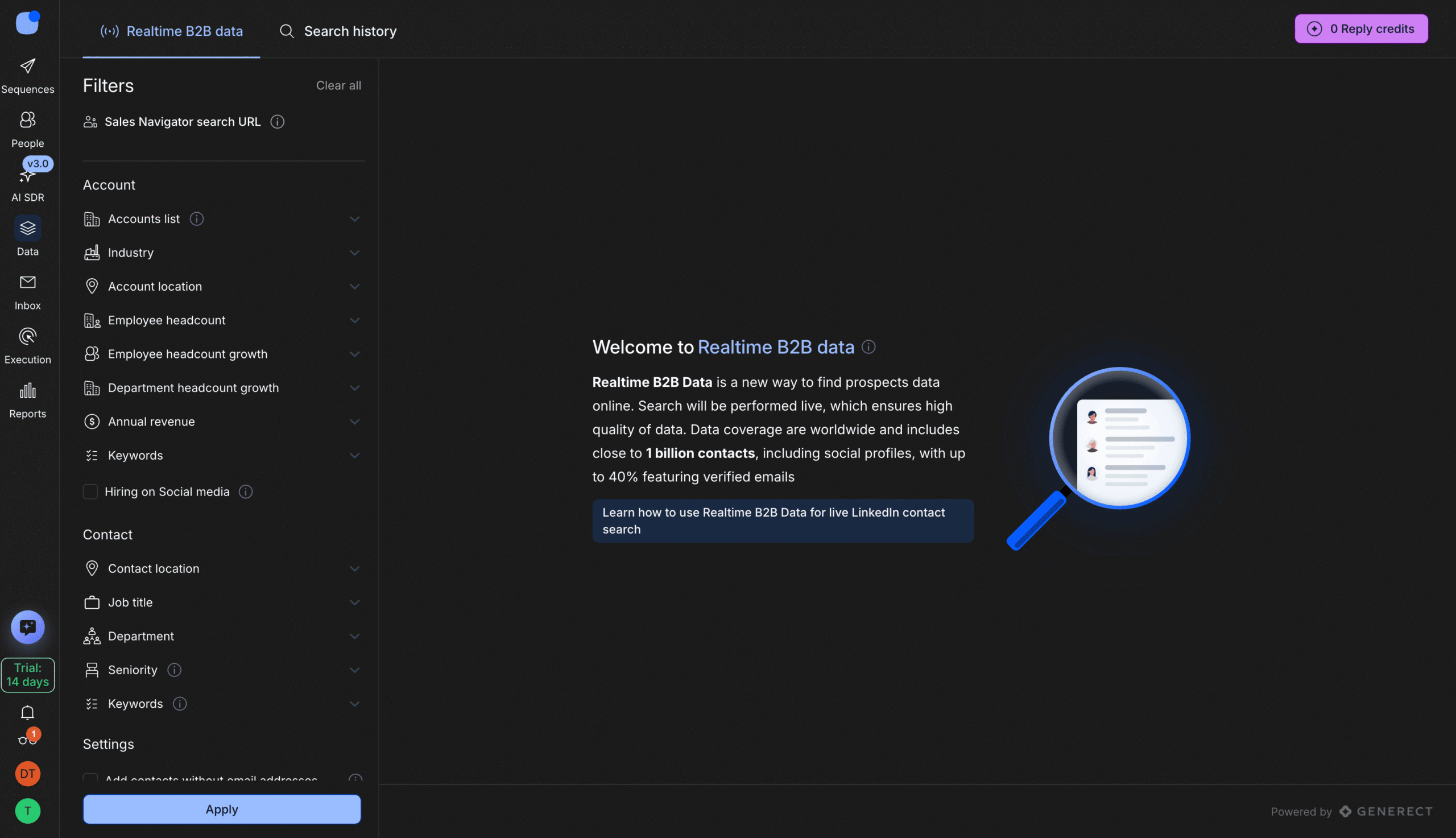This screenshot has width=1456, height=838.
Task: Expand the Employee headcount filter
Action: tap(354, 321)
